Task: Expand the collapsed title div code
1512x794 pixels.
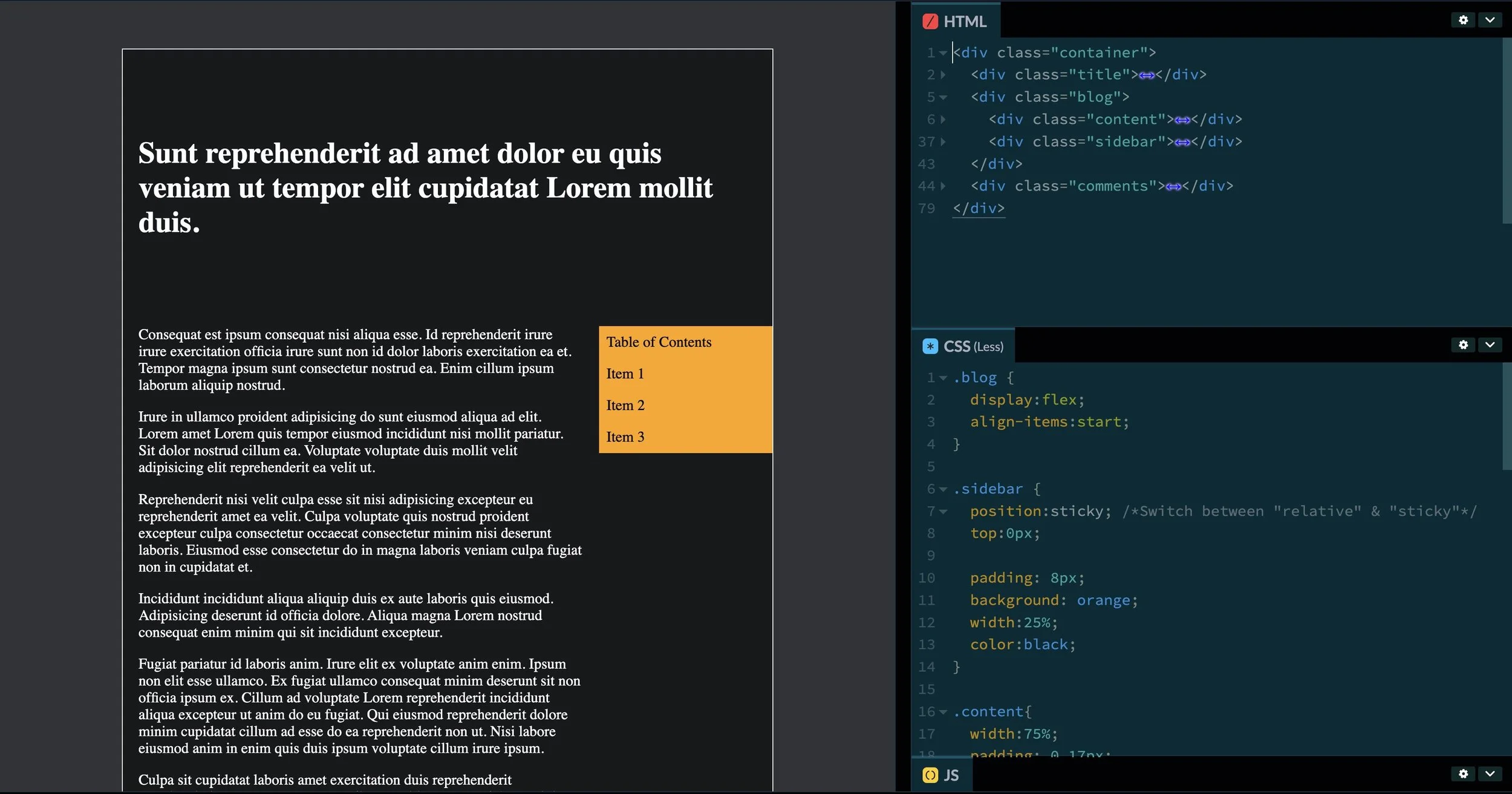Action: pyautogui.click(x=943, y=74)
